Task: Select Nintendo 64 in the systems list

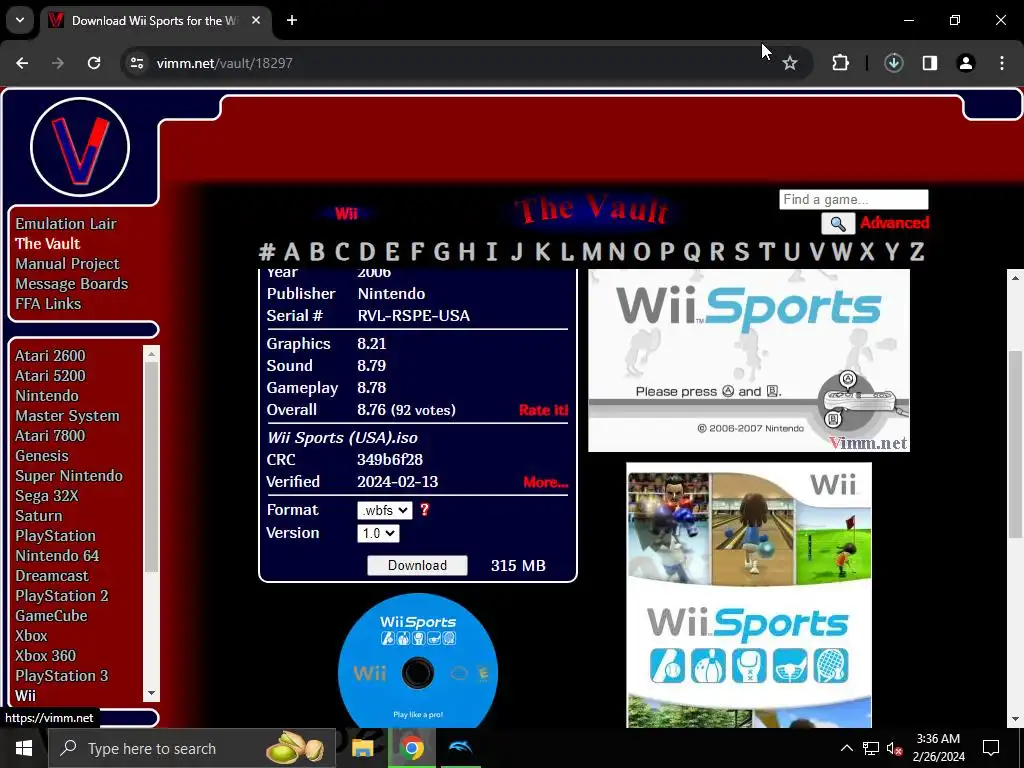Action: pyautogui.click(x=57, y=556)
